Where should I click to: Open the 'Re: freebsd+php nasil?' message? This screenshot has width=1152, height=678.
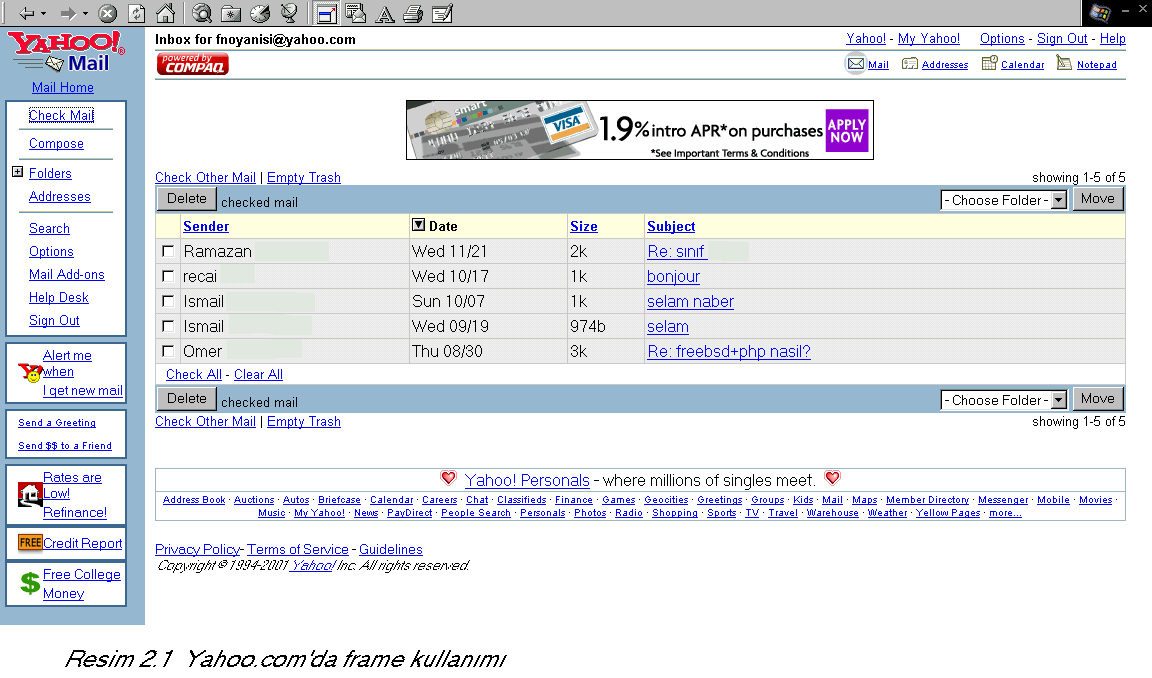click(x=729, y=351)
